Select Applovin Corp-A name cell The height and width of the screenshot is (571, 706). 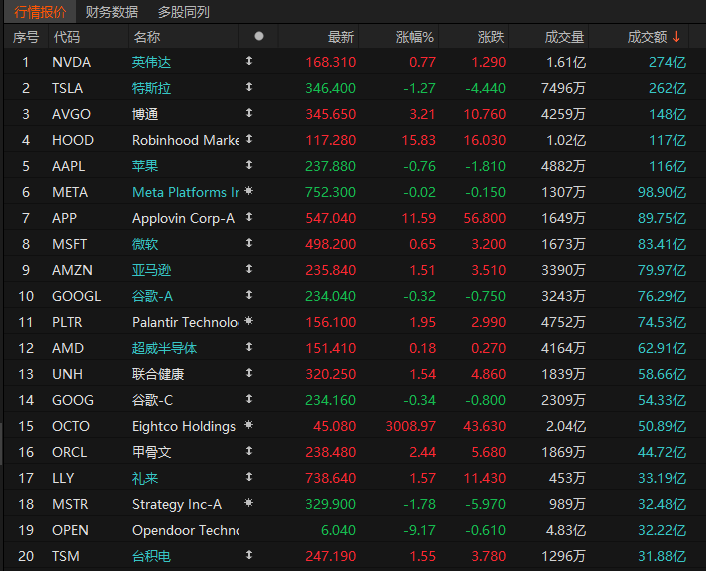tap(184, 218)
